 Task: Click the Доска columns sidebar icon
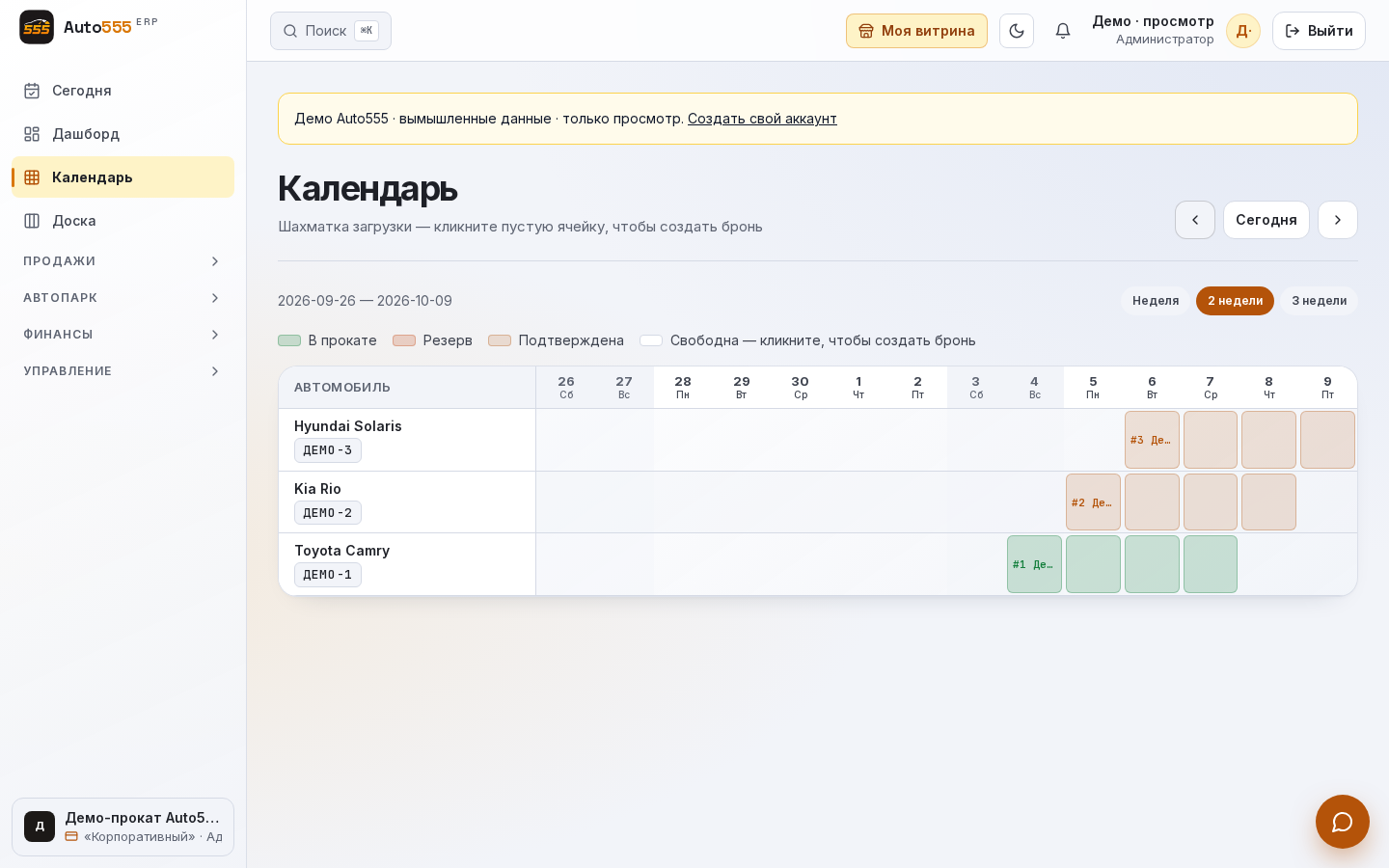tap(32, 221)
